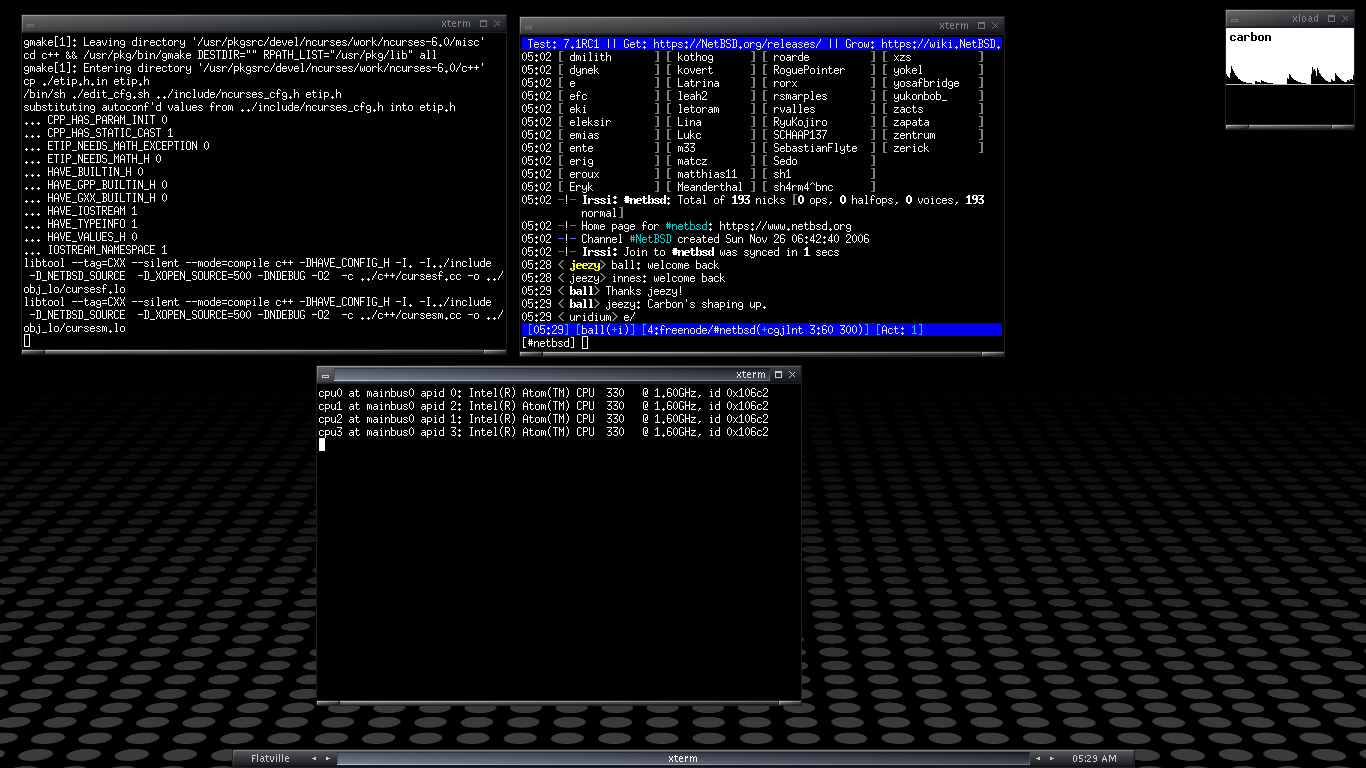Select nick xzs in names list
Image resolution: width=1366 pixels, height=768 pixels.
click(902, 57)
